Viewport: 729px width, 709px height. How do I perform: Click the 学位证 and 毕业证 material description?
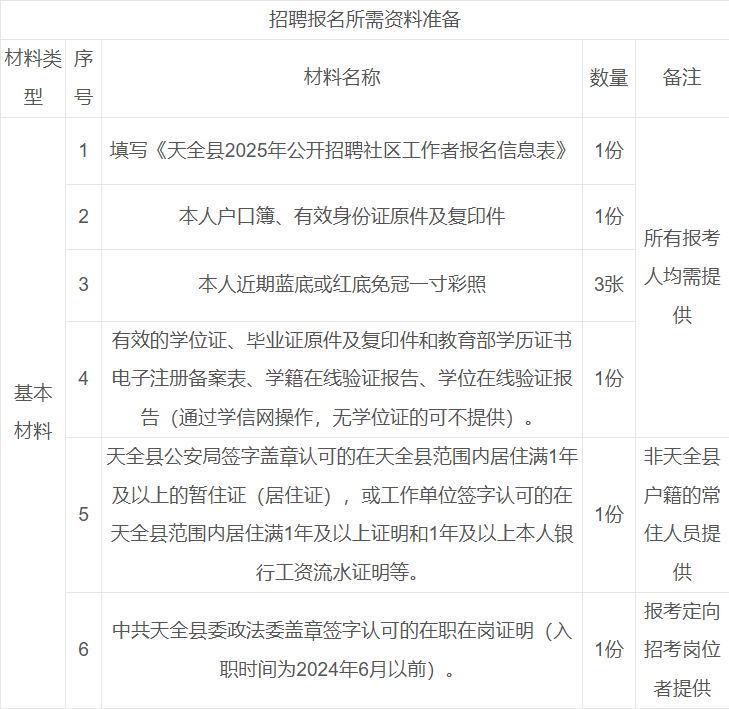click(342, 379)
